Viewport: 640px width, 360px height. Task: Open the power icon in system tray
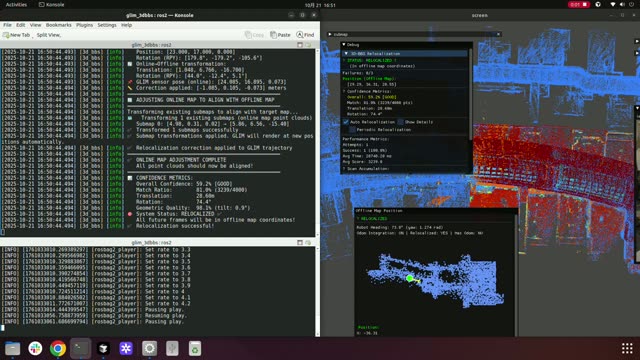tap(631, 5)
